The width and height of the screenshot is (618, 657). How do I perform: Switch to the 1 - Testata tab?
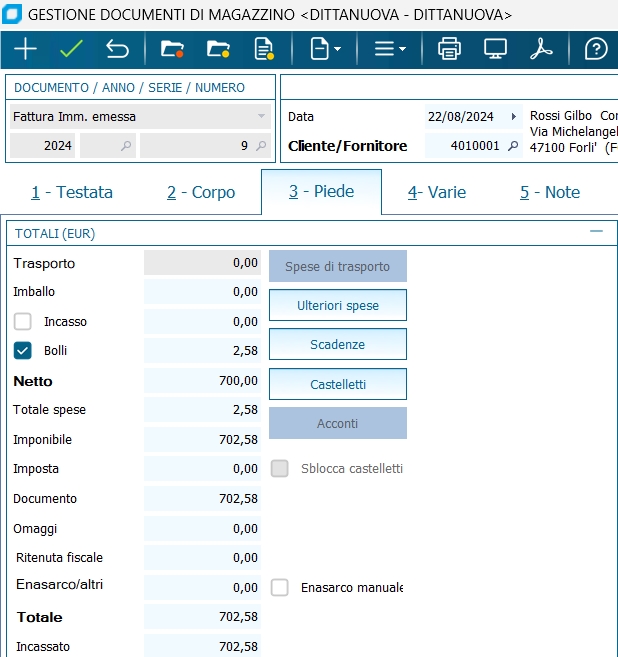click(x=72, y=192)
